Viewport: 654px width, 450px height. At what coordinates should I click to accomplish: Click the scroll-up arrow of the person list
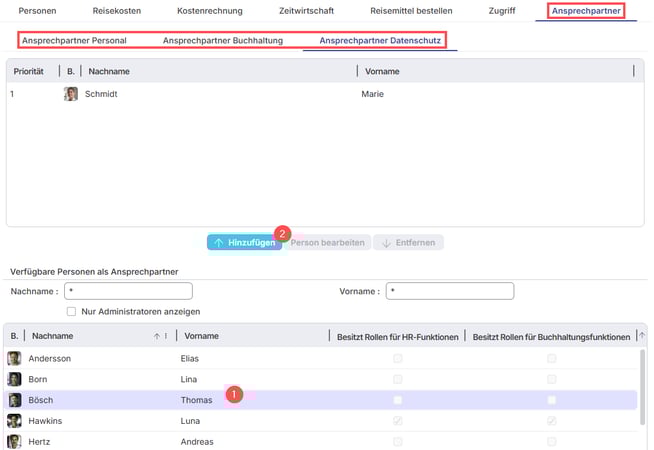[x=642, y=336]
